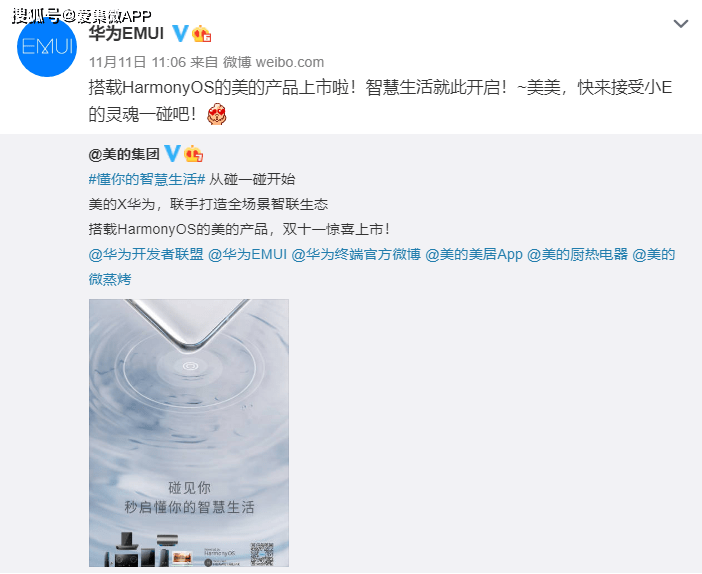Open the @华为终端官方微博 mention
702x574 pixels.
(356, 254)
